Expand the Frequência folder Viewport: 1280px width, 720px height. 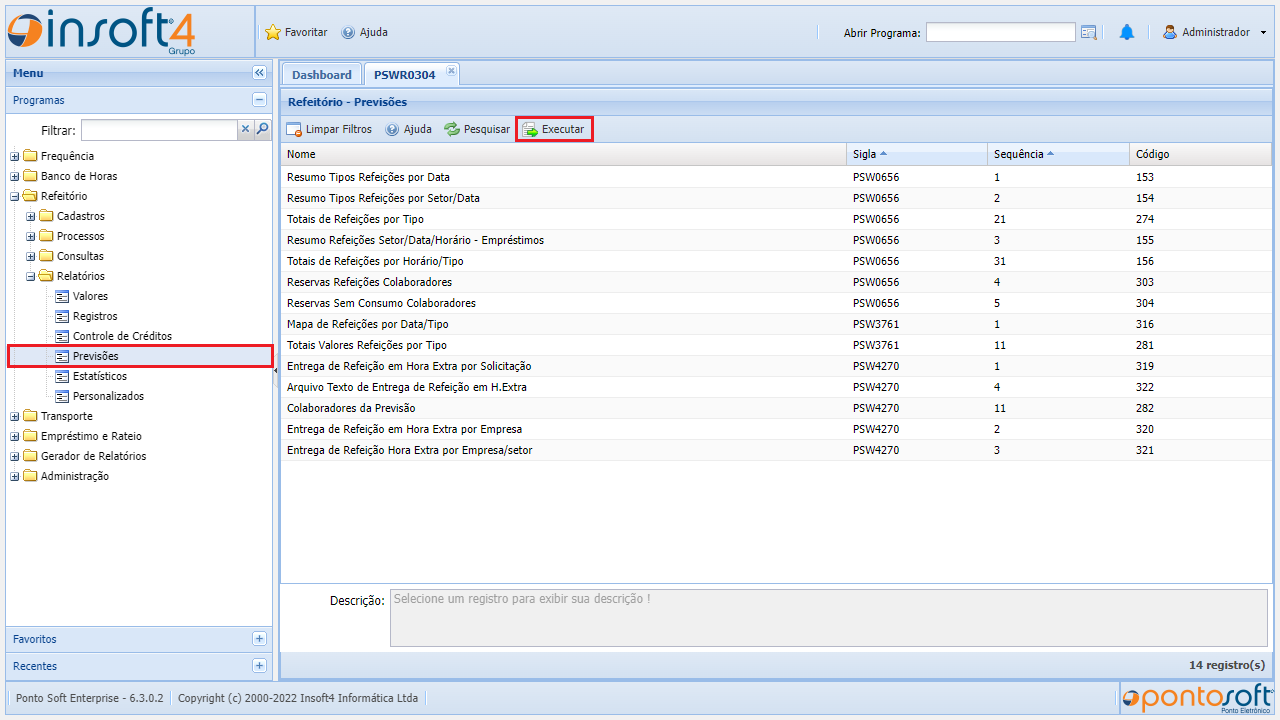pyautogui.click(x=15, y=156)
